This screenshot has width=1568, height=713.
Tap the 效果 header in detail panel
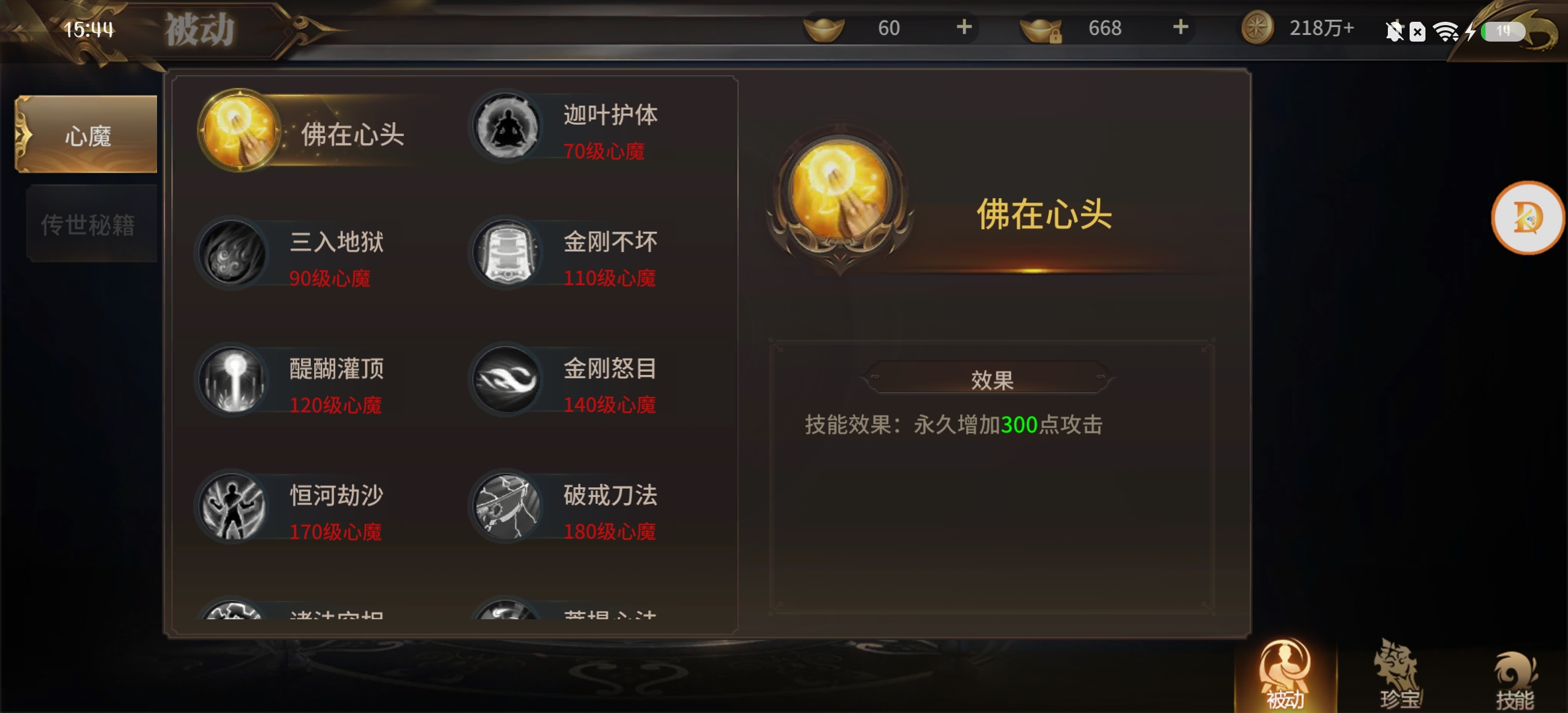click(x=991, y=380)
